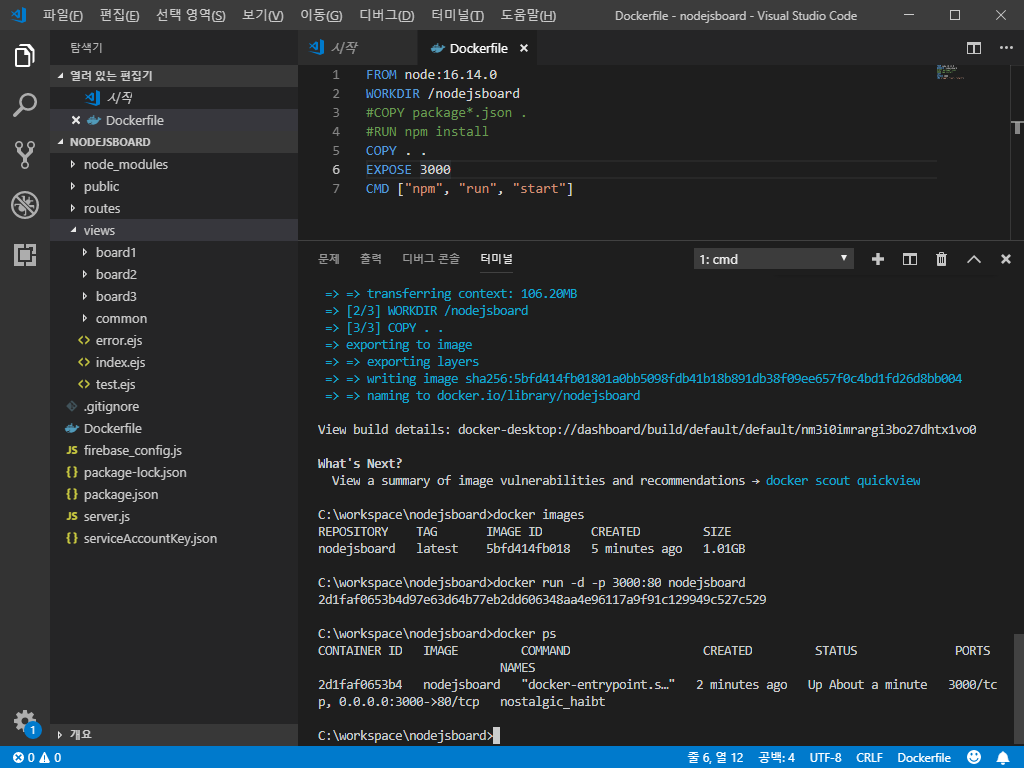Viewport: 1024px width, 768px height.
Task: Open feedback smiley in status bar
Action: click(x=974, y=757)
